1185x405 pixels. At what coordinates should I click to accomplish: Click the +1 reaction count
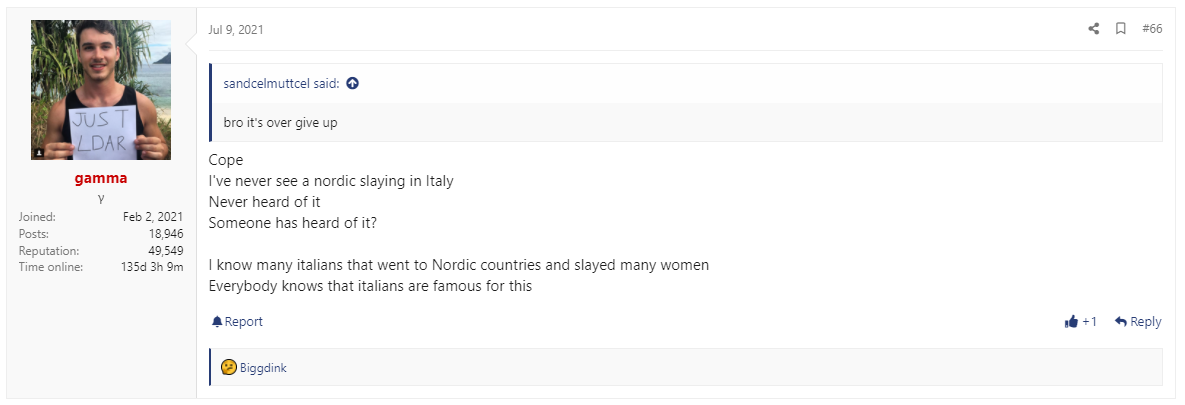click(x=1089, y=322)
